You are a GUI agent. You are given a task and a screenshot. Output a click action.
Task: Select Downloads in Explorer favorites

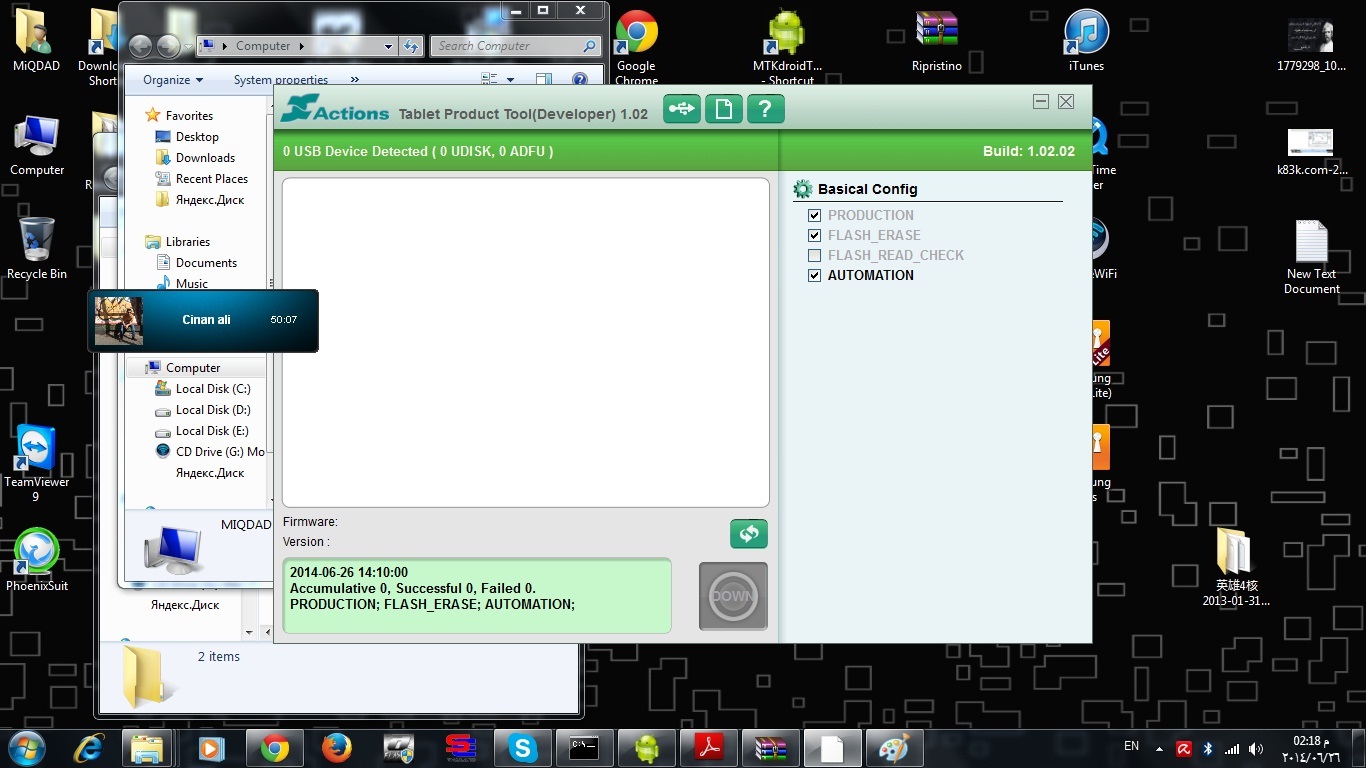195,158
